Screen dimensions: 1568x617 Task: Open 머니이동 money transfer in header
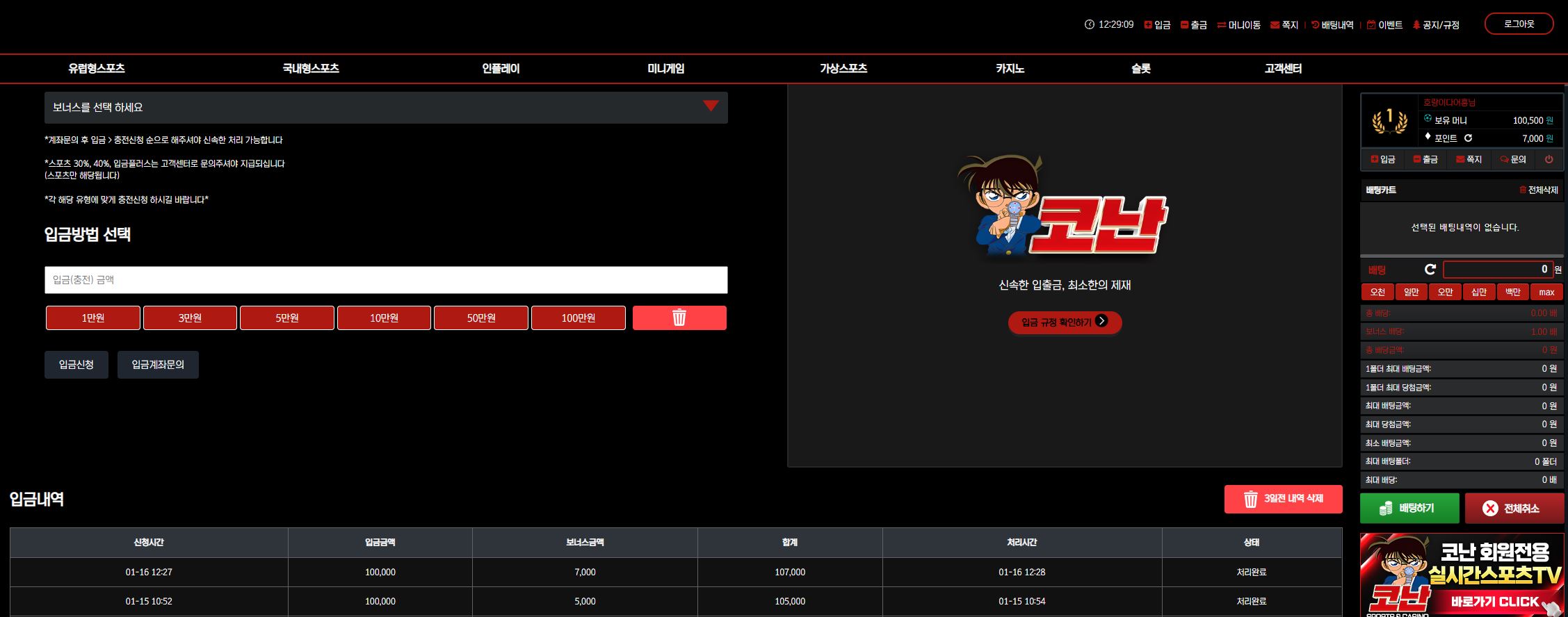pos(1238,25)
